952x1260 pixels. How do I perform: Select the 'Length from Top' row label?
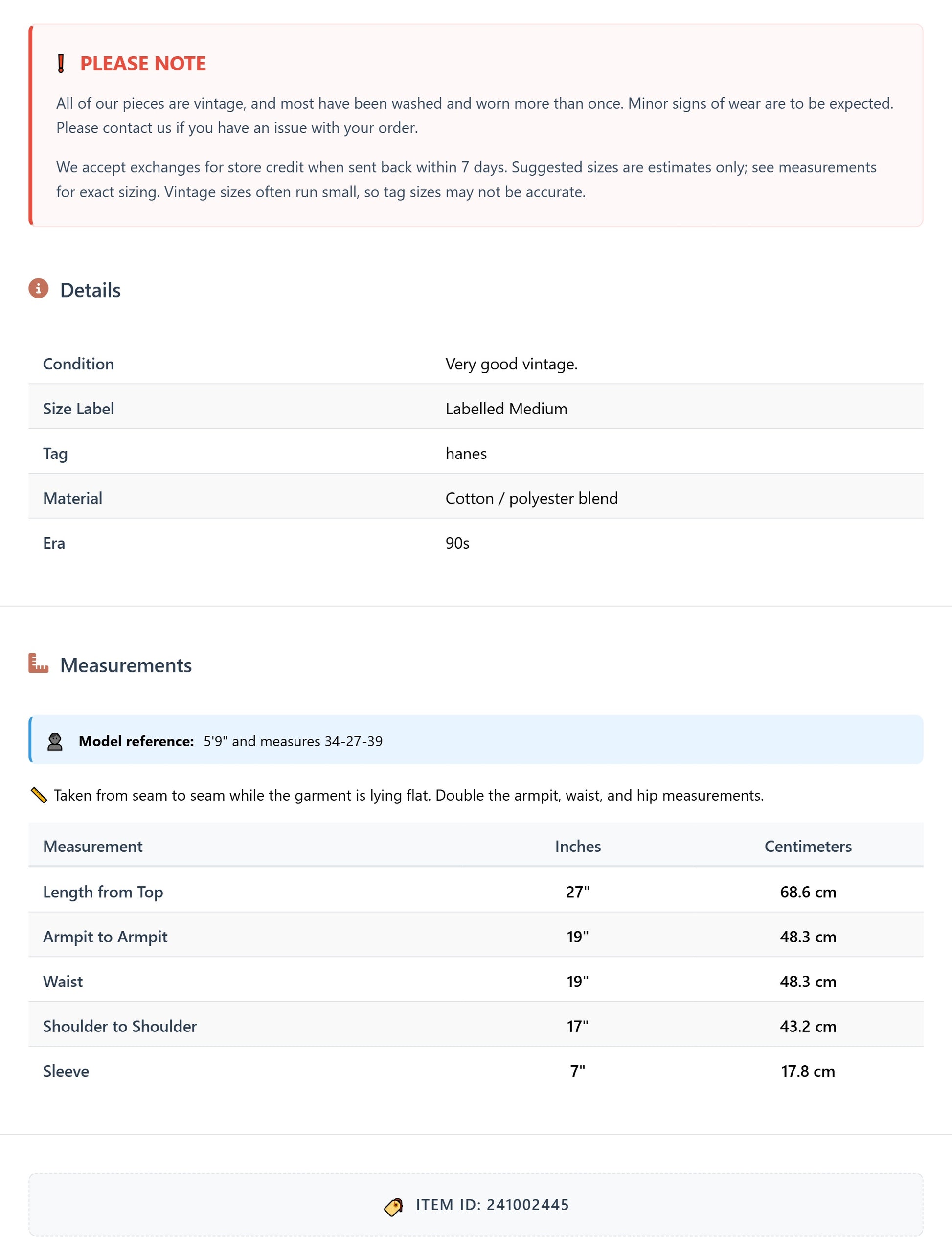(103, 892)
